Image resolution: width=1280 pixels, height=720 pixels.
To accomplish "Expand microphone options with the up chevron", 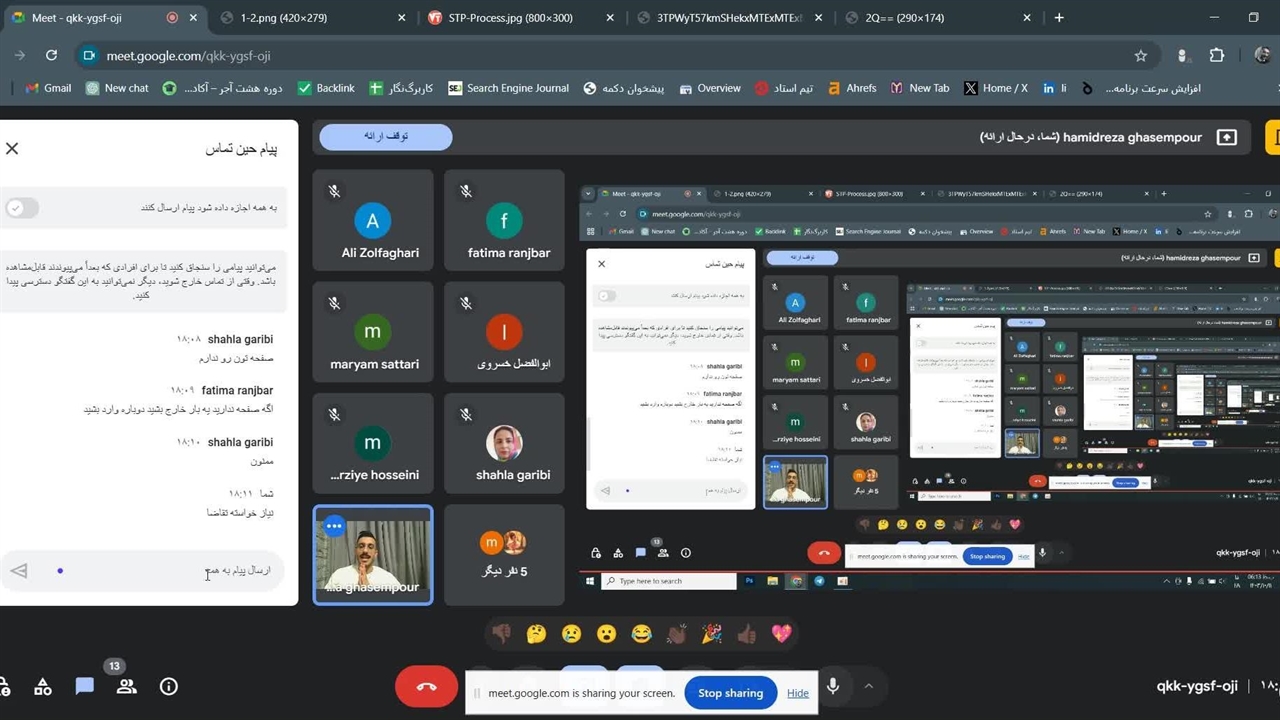I will 868,686.
